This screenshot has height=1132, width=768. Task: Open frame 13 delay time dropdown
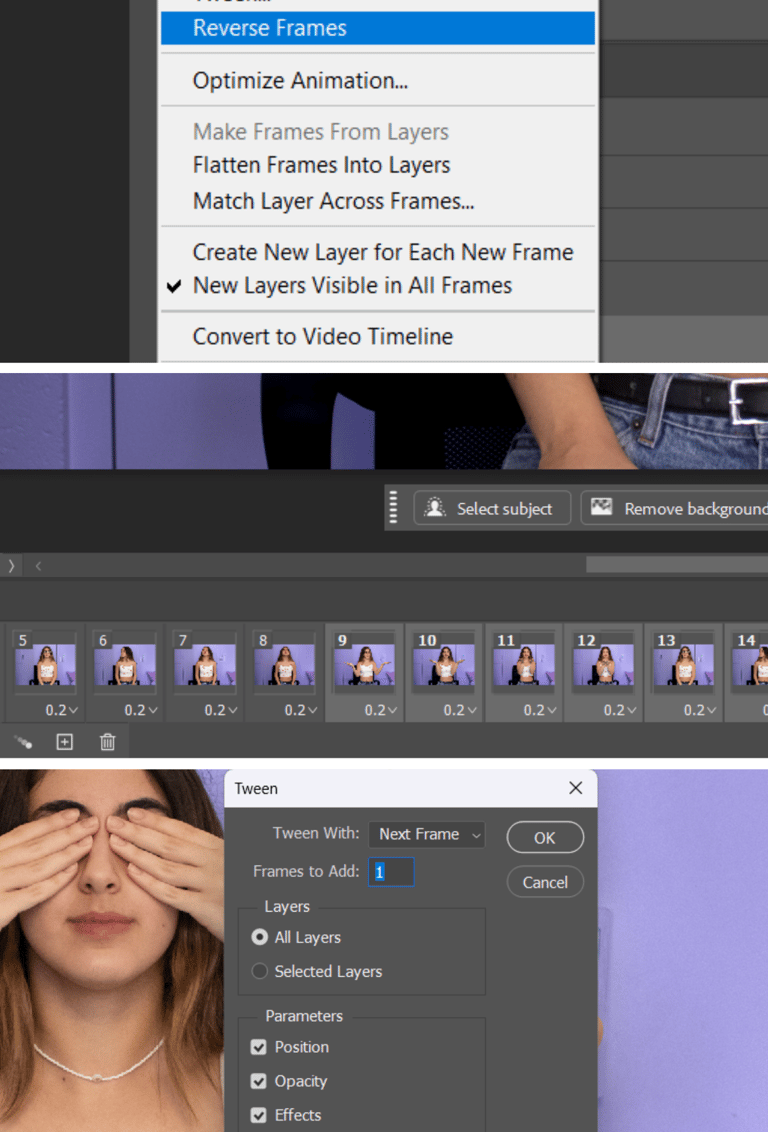699,710
